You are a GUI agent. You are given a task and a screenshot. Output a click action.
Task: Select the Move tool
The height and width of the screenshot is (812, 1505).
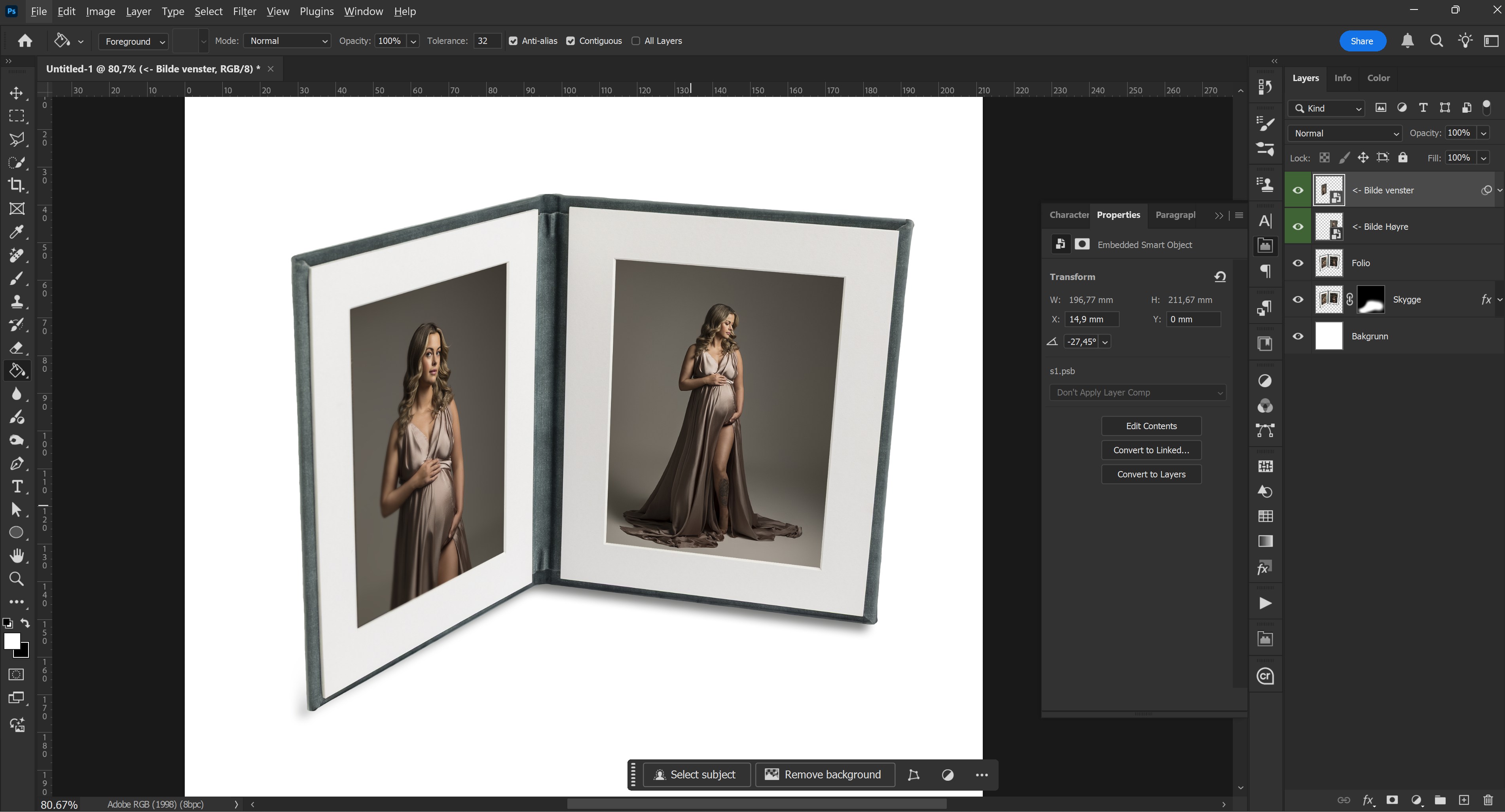pos(16,93)
